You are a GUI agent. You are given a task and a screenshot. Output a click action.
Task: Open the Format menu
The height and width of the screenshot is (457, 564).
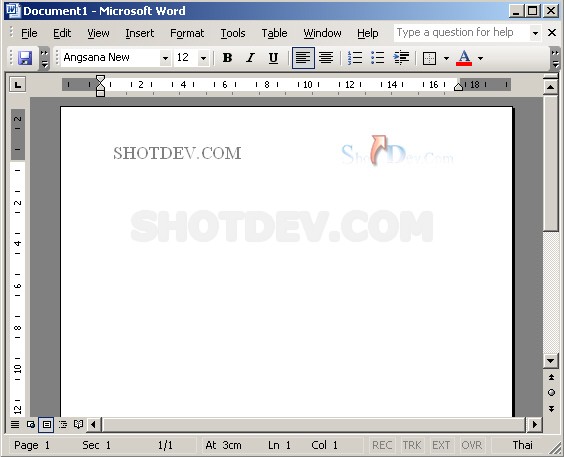click(x=187, y=33)
